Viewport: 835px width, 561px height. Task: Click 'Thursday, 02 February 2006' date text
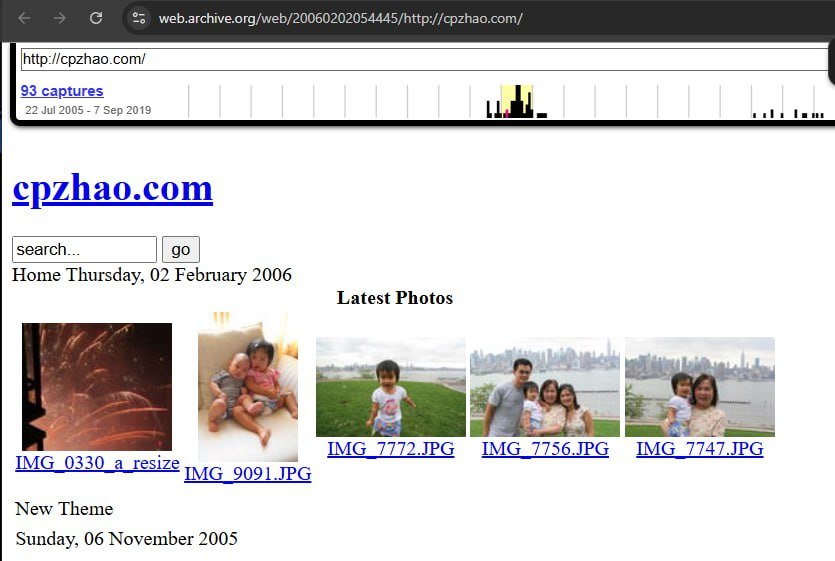[179, 275]
